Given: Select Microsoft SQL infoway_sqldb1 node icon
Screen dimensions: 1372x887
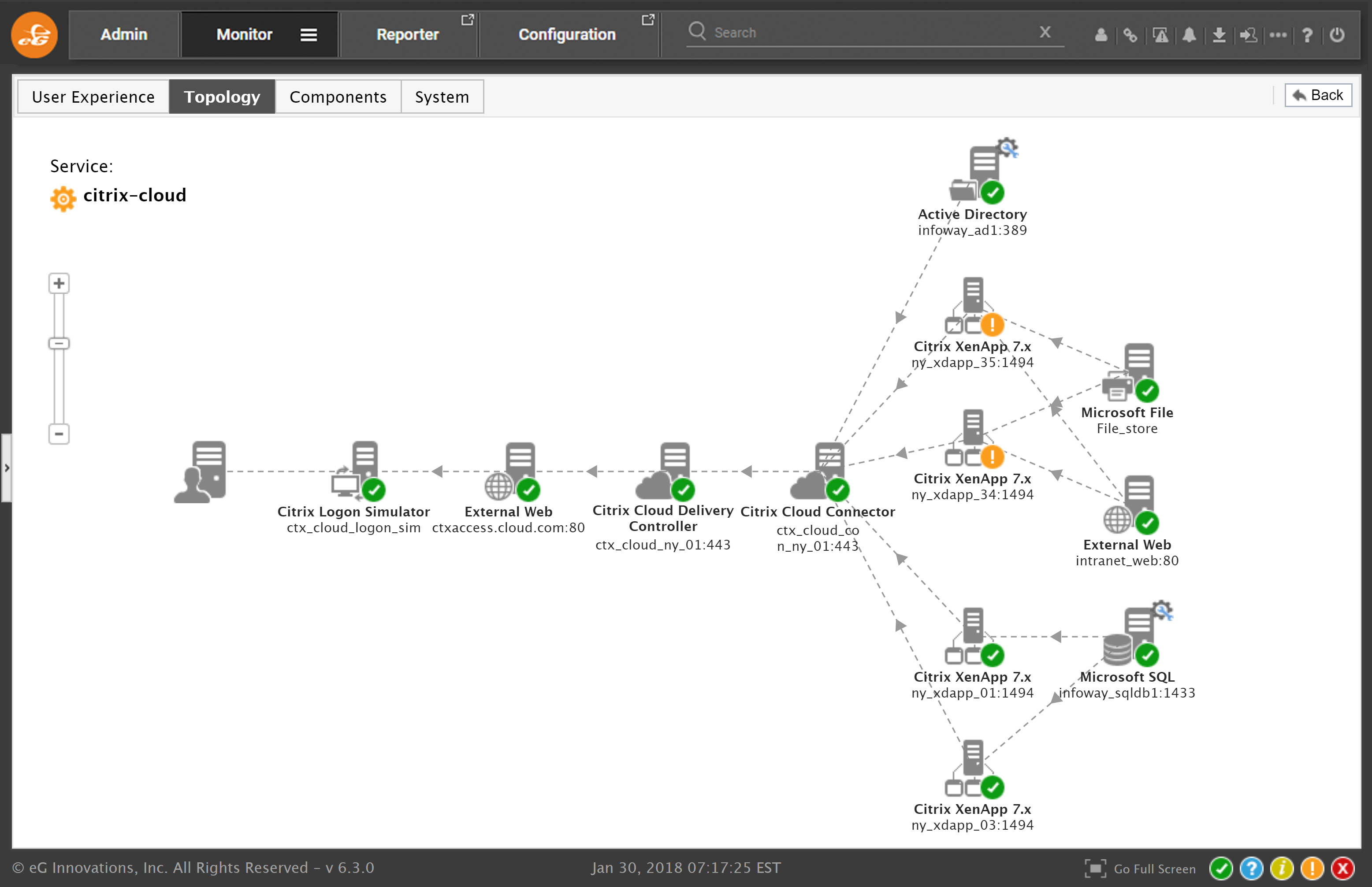Looking at the screenshot, I should point(1131,636).
